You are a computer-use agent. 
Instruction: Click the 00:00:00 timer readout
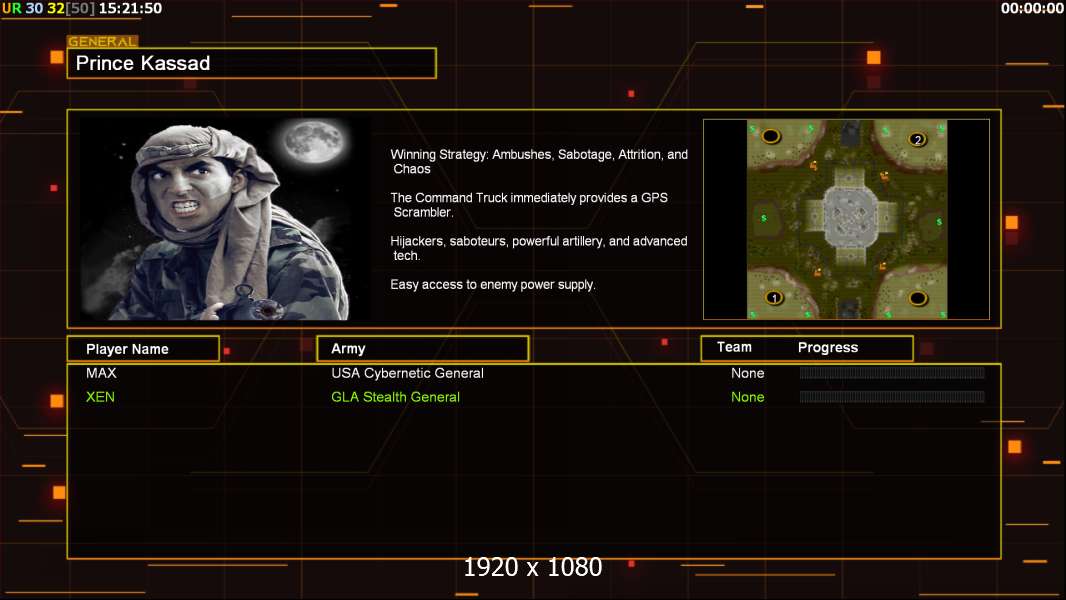point(1032,9)
